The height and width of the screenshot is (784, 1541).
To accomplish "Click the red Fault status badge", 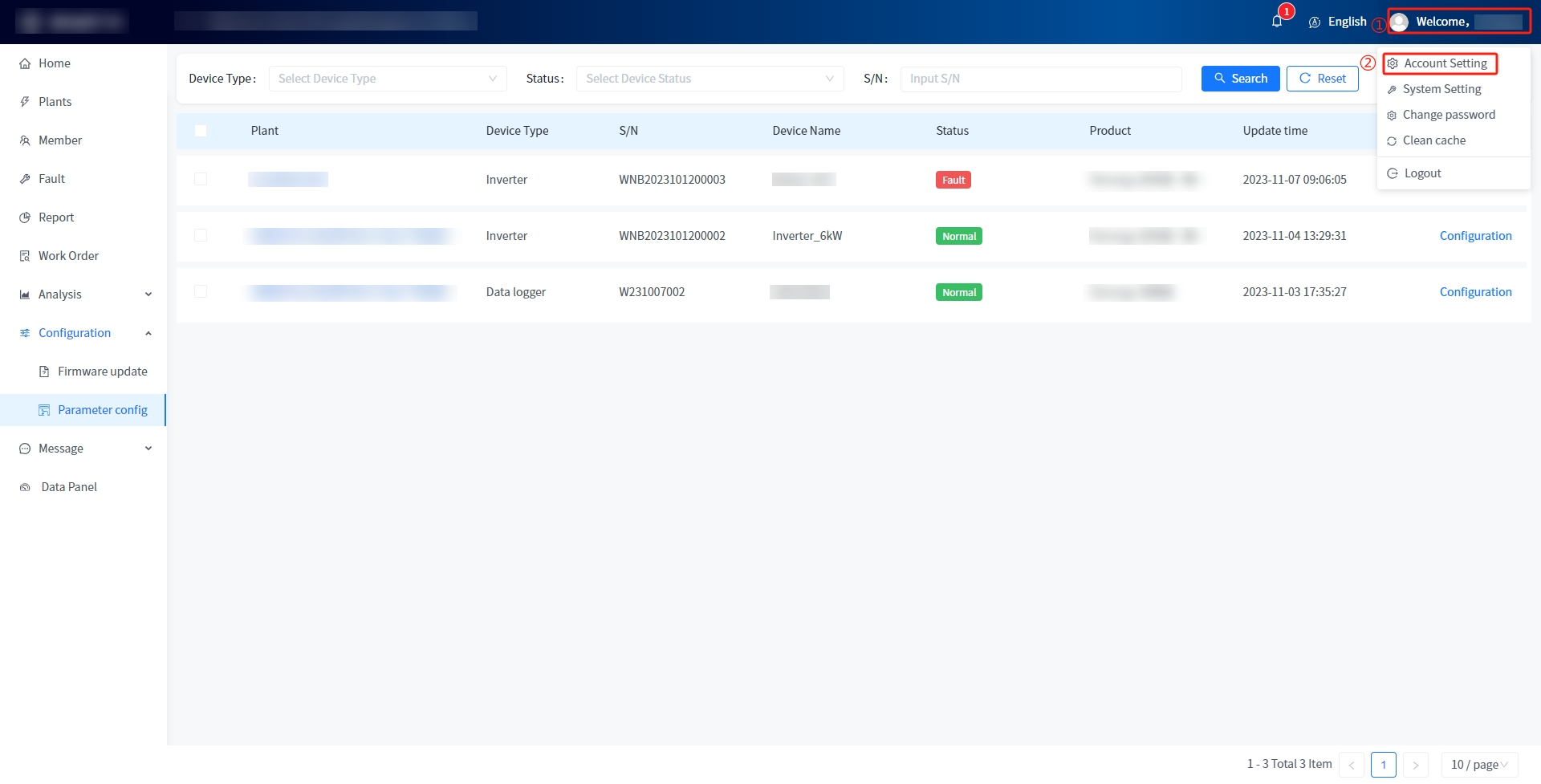I will point(953,180).
